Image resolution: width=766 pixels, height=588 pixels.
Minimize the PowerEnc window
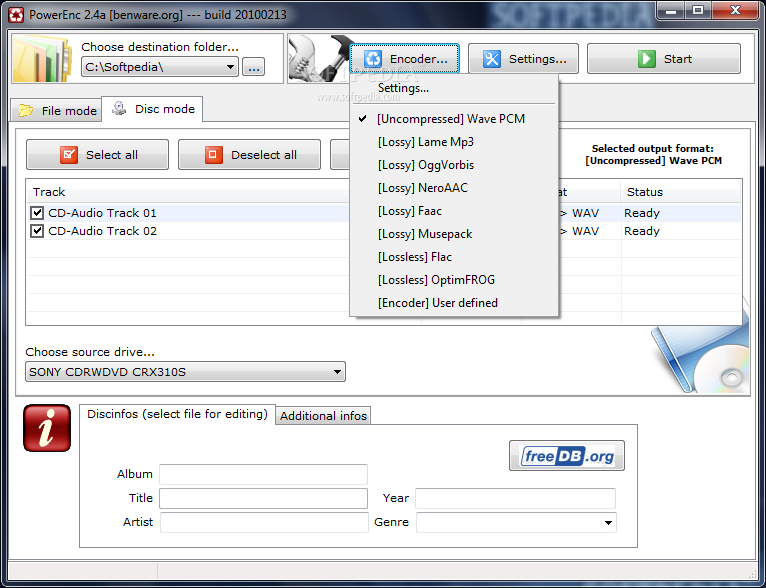tap(671, 10)
